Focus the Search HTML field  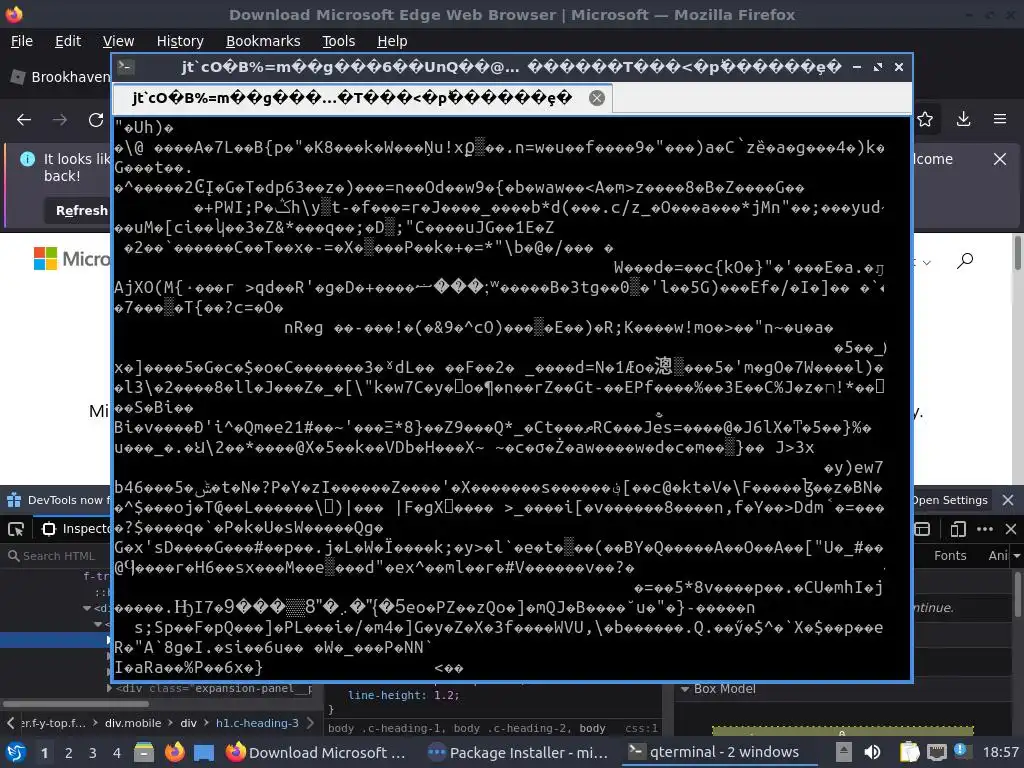(x=59, y=556)
